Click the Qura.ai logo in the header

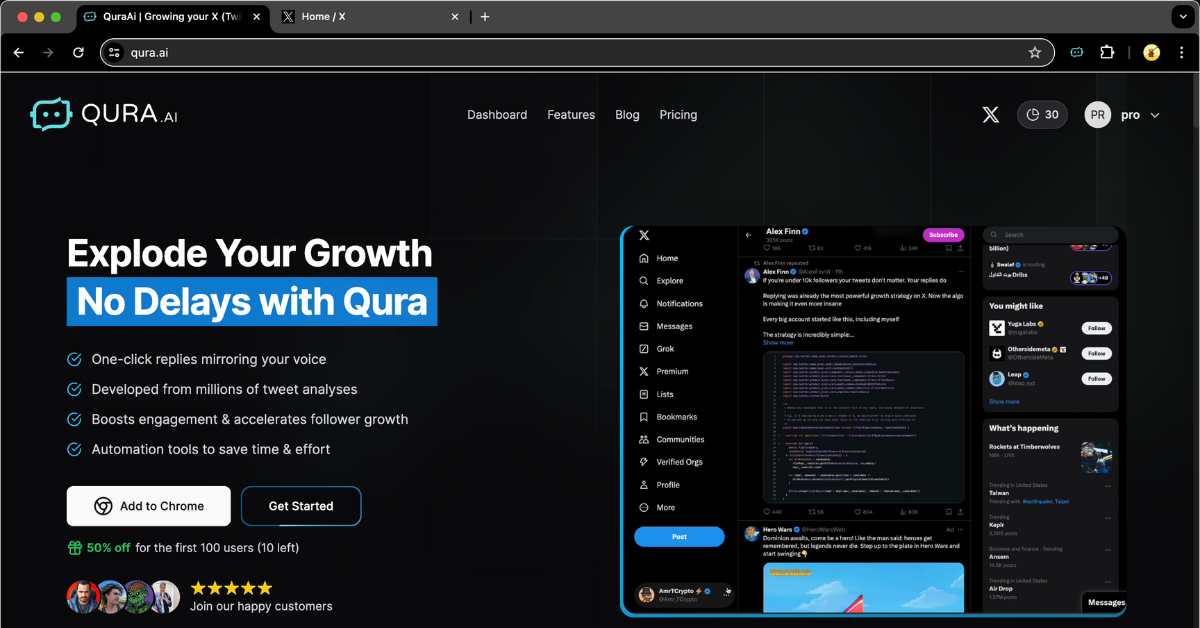[x=104, y=115]
